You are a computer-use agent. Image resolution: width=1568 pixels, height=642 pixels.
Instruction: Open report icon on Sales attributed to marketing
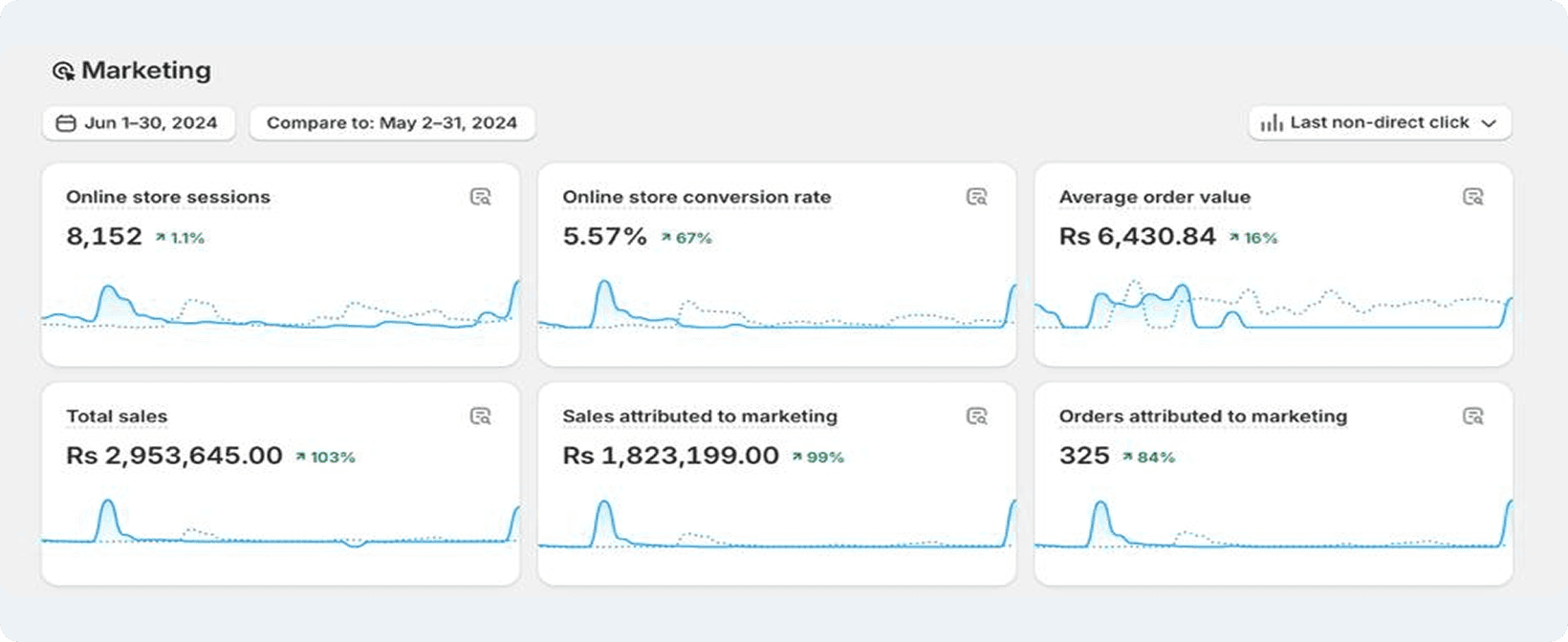click(x=976, y=416)
